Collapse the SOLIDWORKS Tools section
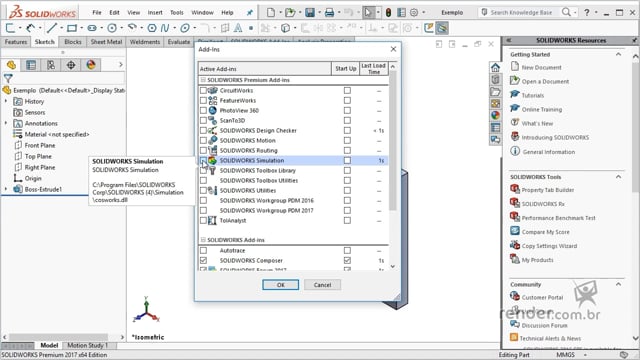640x360 pixels. coord(618,177)
